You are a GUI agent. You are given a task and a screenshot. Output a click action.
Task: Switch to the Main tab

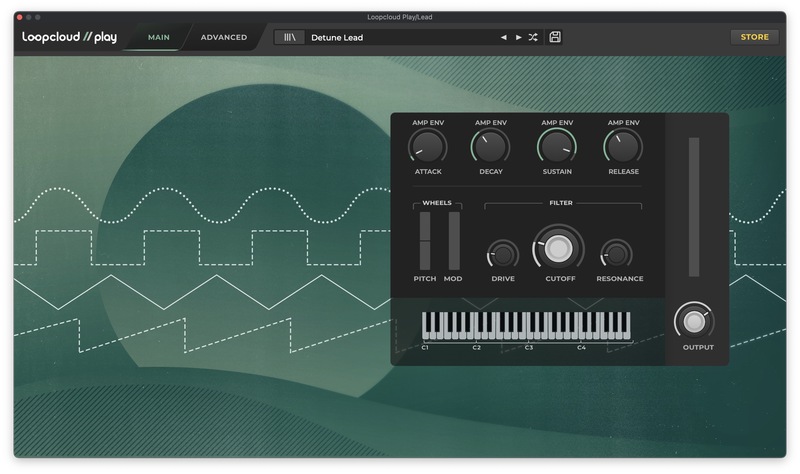pyautogui.click(x=158, y=38)
